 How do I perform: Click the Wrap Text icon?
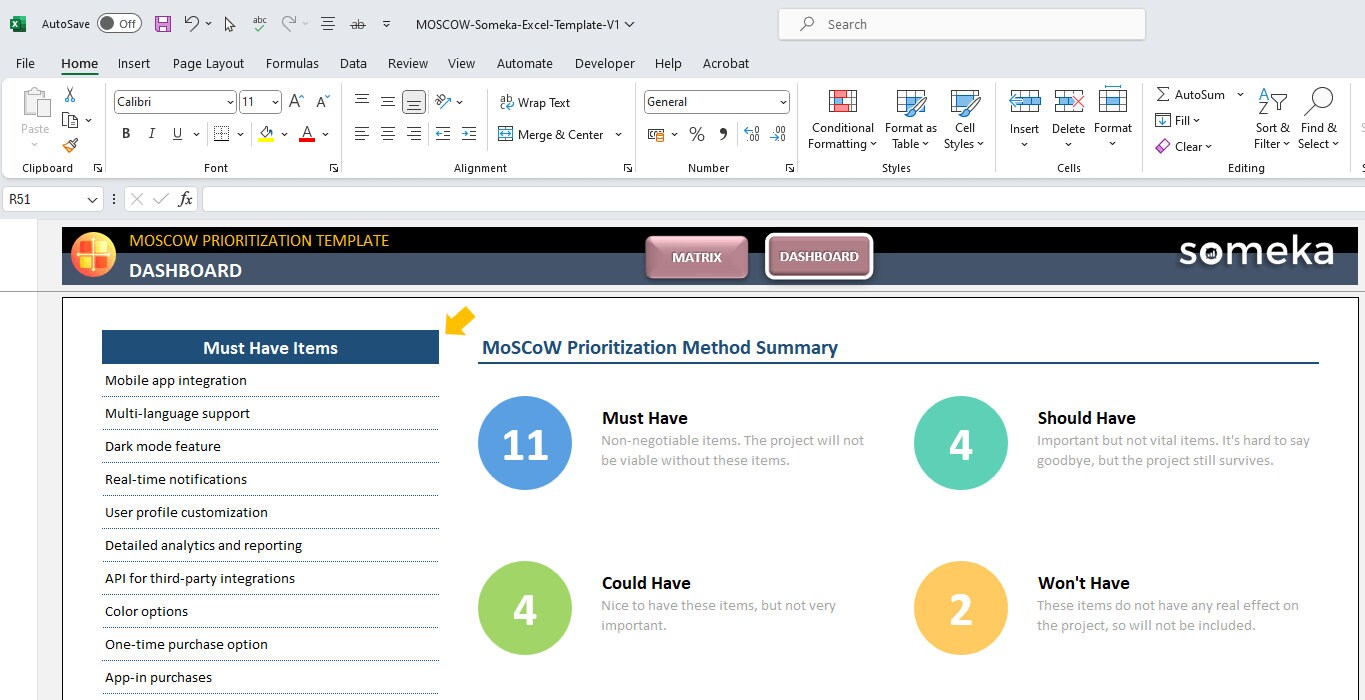click(x=536, y=102)
